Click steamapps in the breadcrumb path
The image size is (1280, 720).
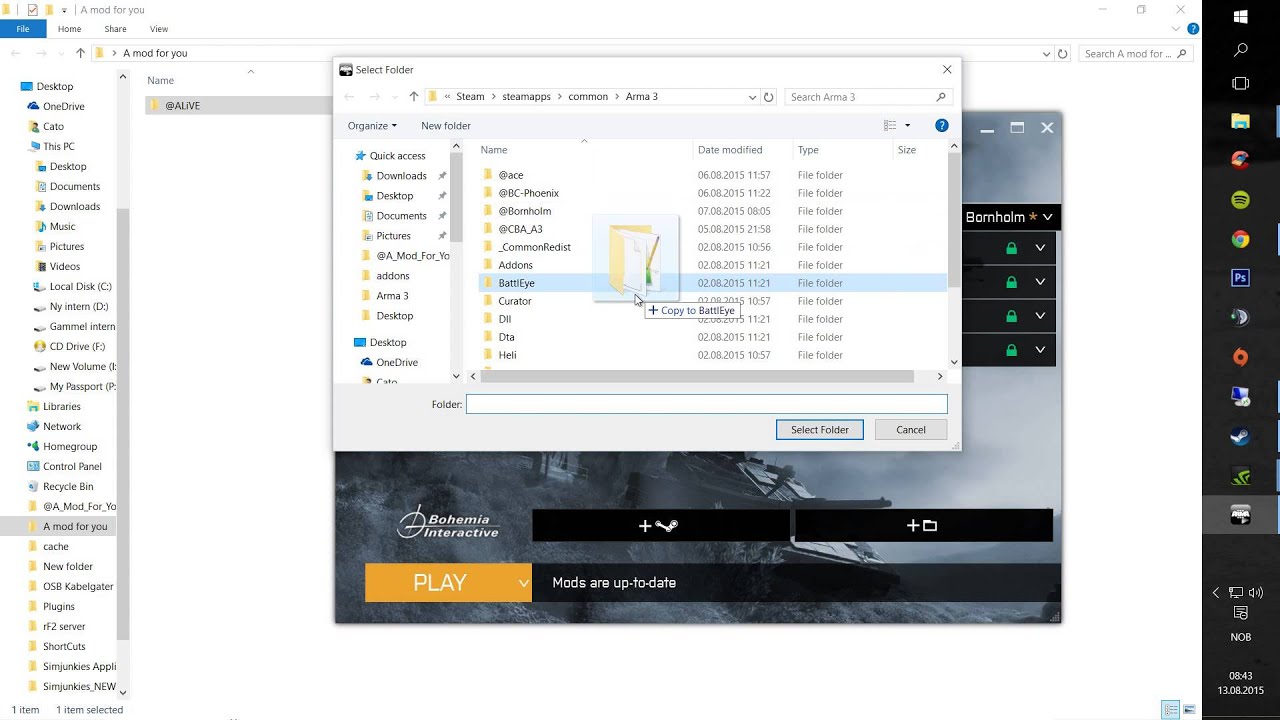pos(526,97)
